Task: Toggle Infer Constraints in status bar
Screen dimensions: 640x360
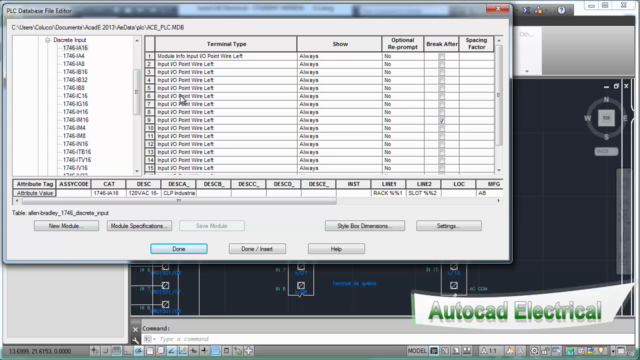Action: point(95,351)
